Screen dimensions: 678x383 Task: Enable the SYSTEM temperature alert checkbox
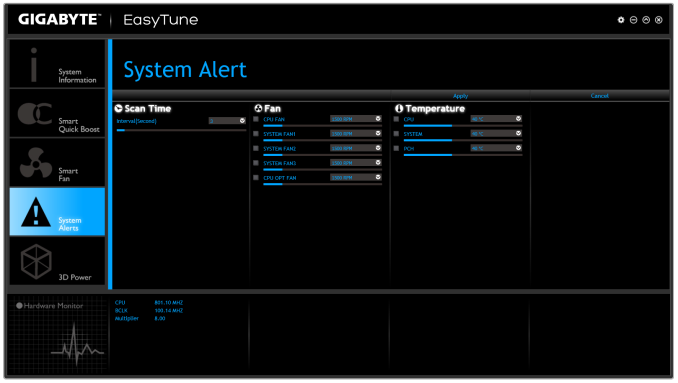click(396, 134)
